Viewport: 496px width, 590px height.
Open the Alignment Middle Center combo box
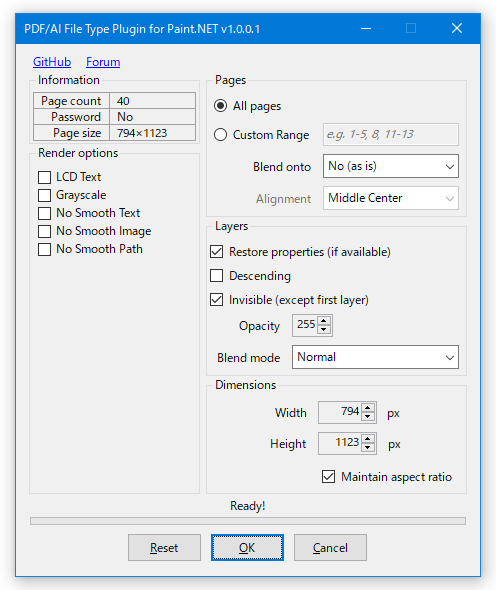(391, 198)
